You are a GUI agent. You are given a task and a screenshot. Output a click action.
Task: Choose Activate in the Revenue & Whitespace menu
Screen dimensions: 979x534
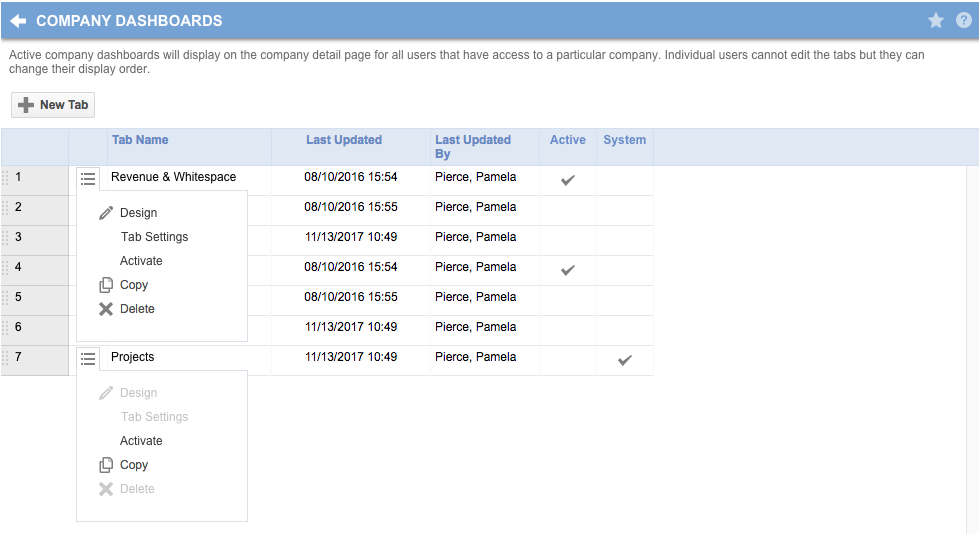(x=141, y=261)
